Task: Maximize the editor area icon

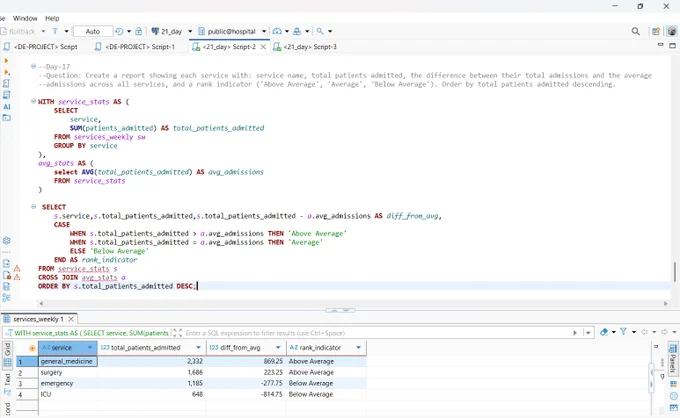Action: point(673,45)
